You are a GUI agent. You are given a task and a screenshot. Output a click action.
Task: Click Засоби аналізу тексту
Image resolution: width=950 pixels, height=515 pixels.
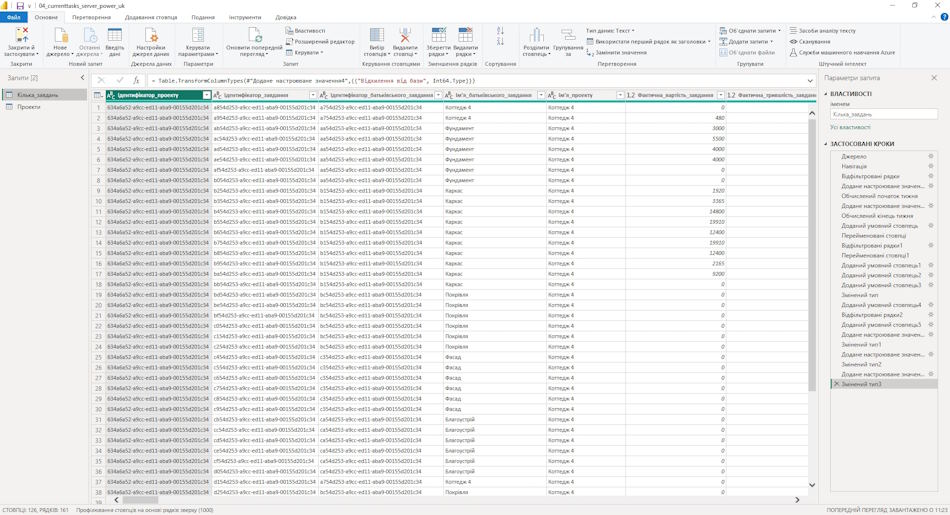tap(822, 30)
